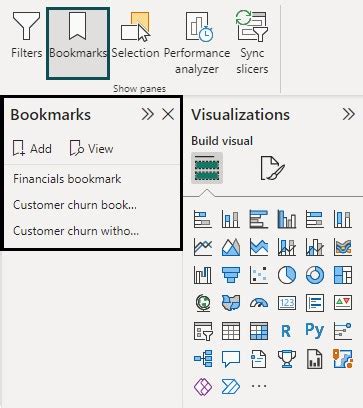Add a new bookmark

[x=32, y=148]
